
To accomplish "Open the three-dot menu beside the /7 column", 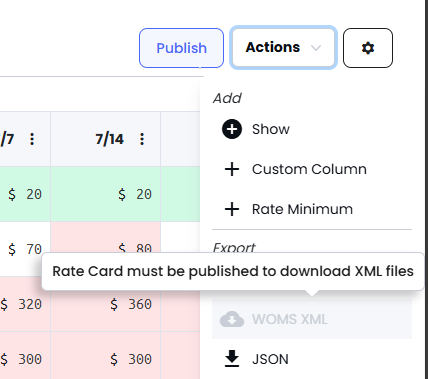I will 32,139.
